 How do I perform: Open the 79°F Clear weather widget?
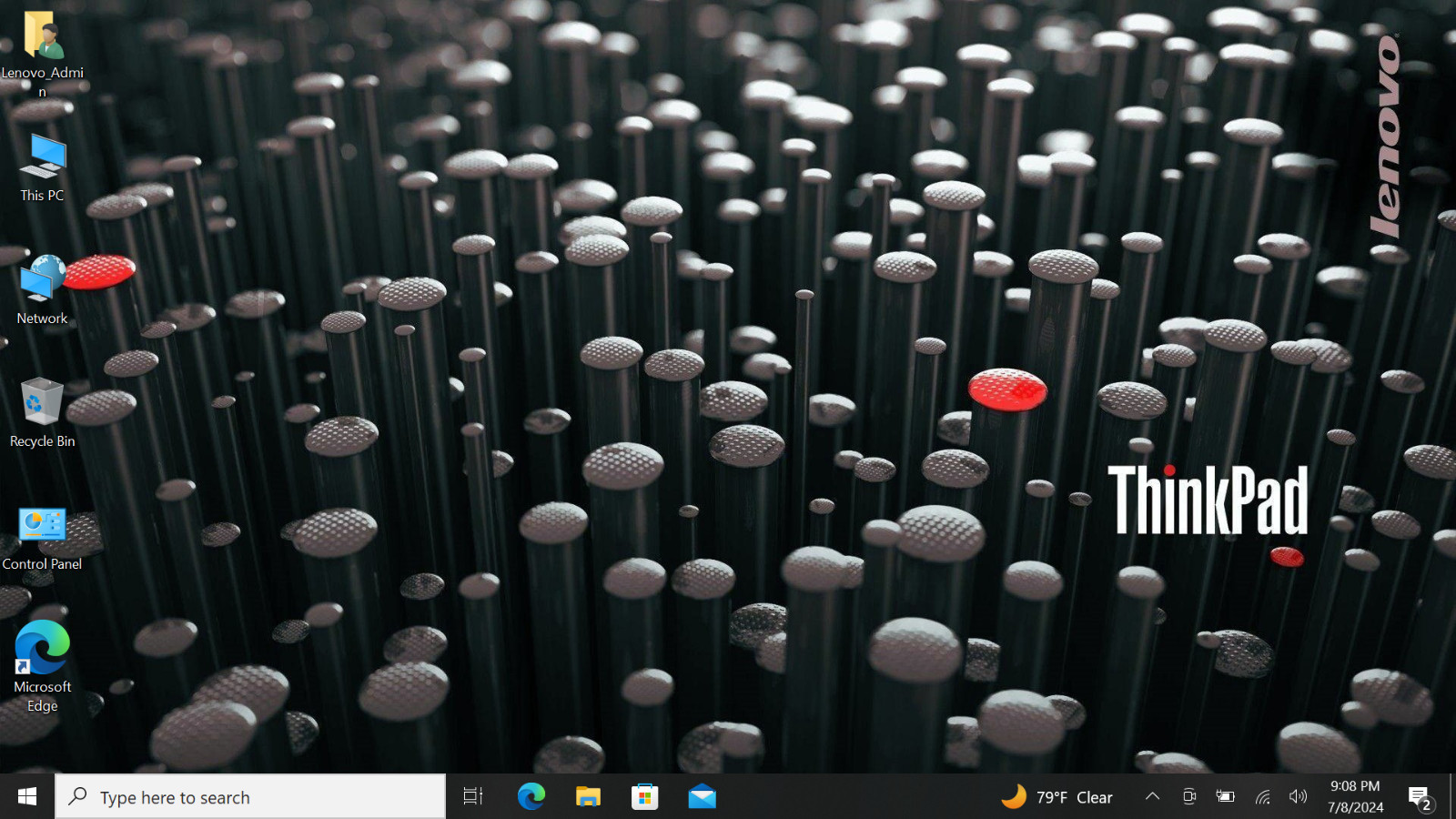(1057, 797)
